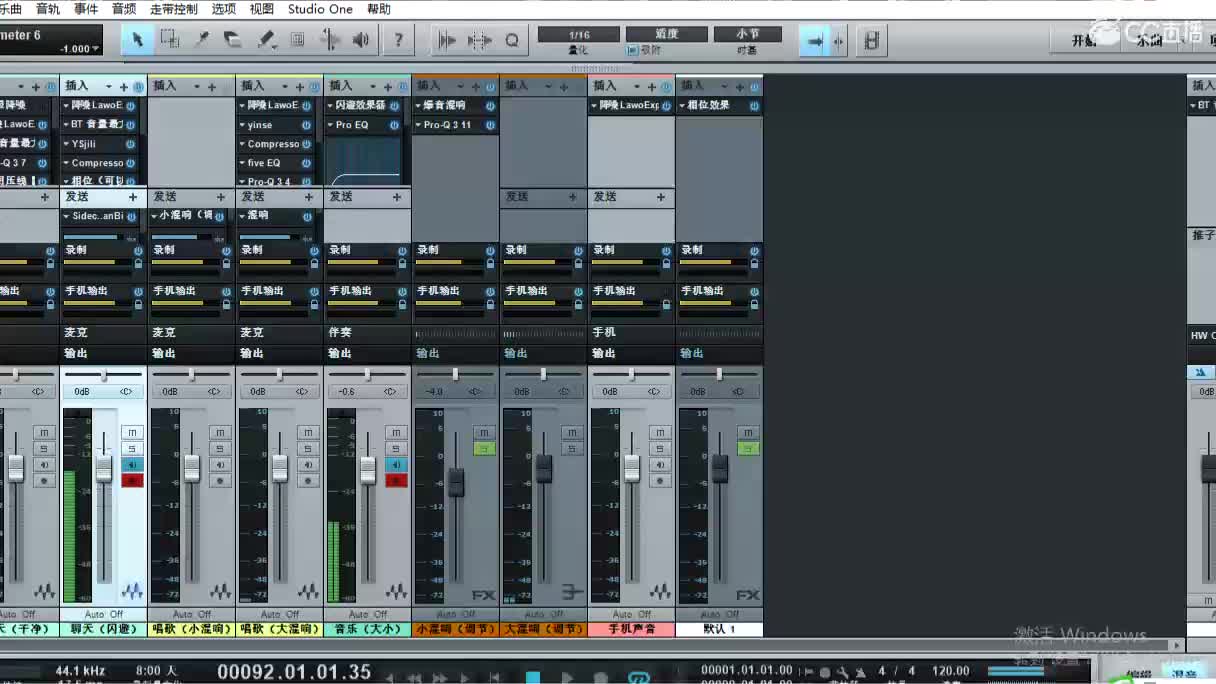This screenshot has width=1216, height=684.
Task: Click the film-strip icon next to autoscroll
Action: click(x=872, y=41)
